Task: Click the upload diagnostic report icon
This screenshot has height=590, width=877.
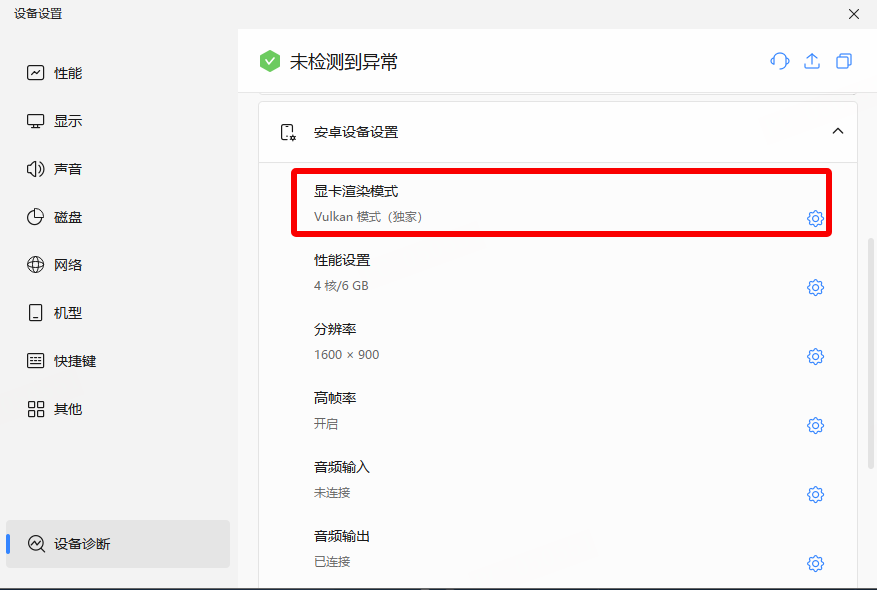Action: pyautogui.click(x=812, y=61)
